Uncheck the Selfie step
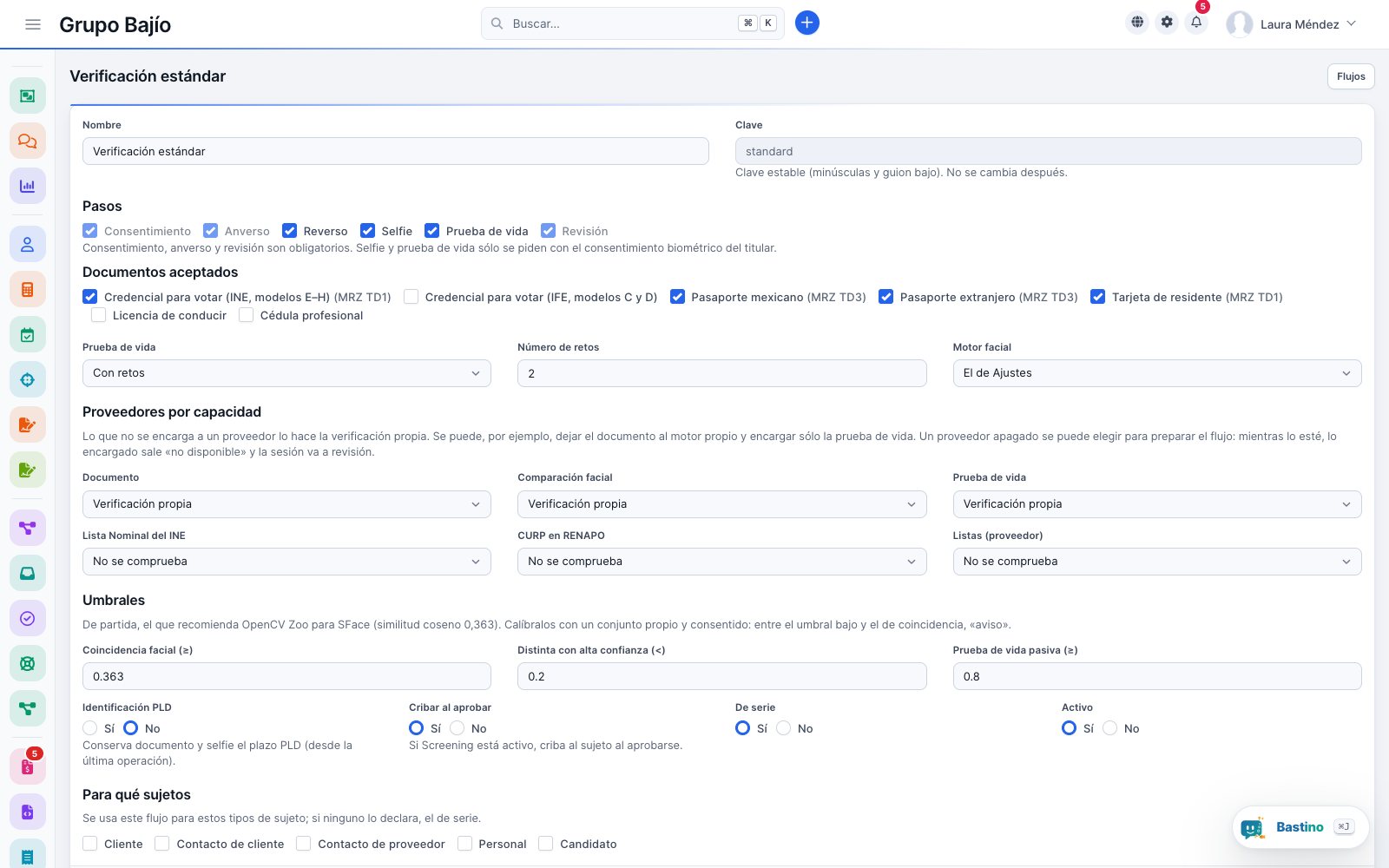Image resolution: width=1389 pixels, height=868 pixels. pos(368,231)
